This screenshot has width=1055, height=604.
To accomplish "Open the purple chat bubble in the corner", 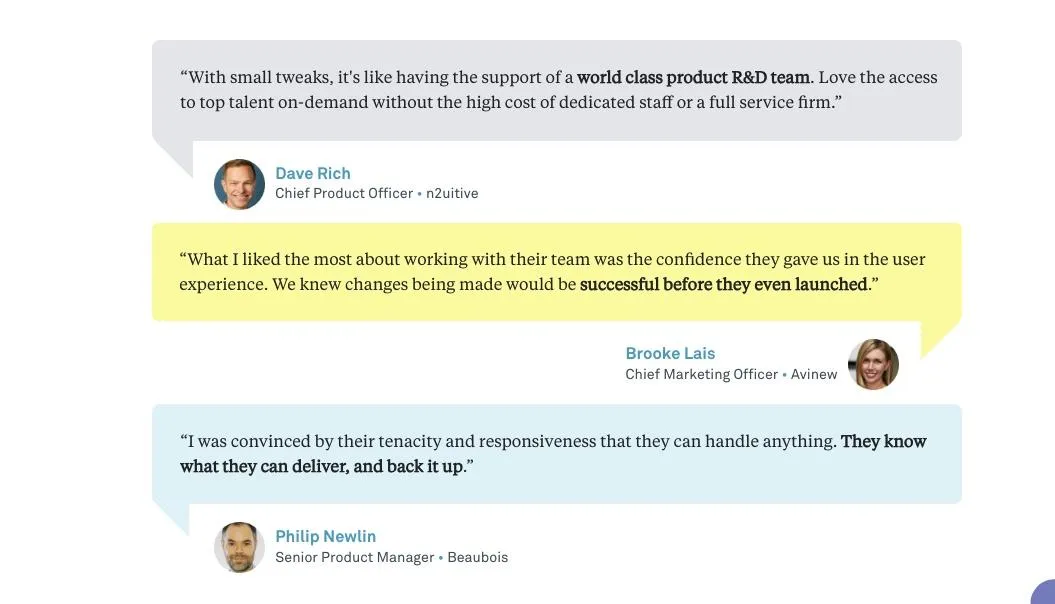I will [1044, 593].
